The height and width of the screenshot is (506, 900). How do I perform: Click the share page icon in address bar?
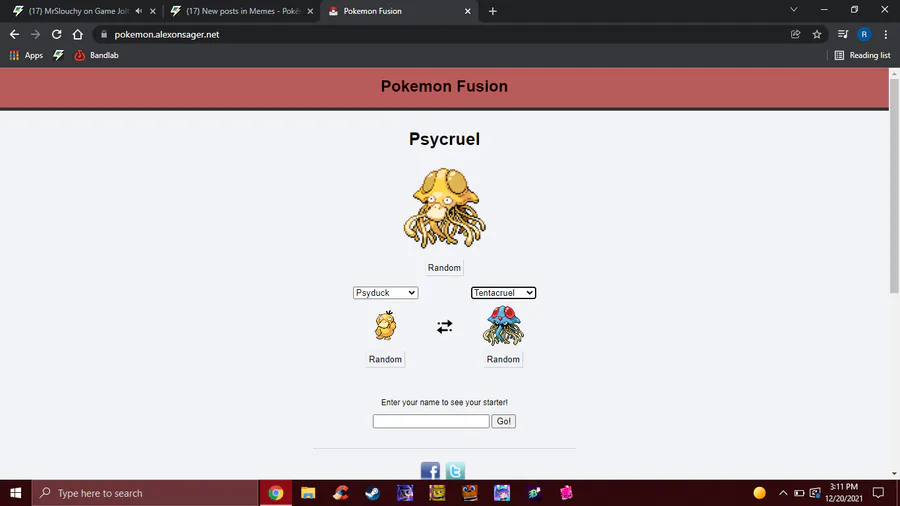796,34
